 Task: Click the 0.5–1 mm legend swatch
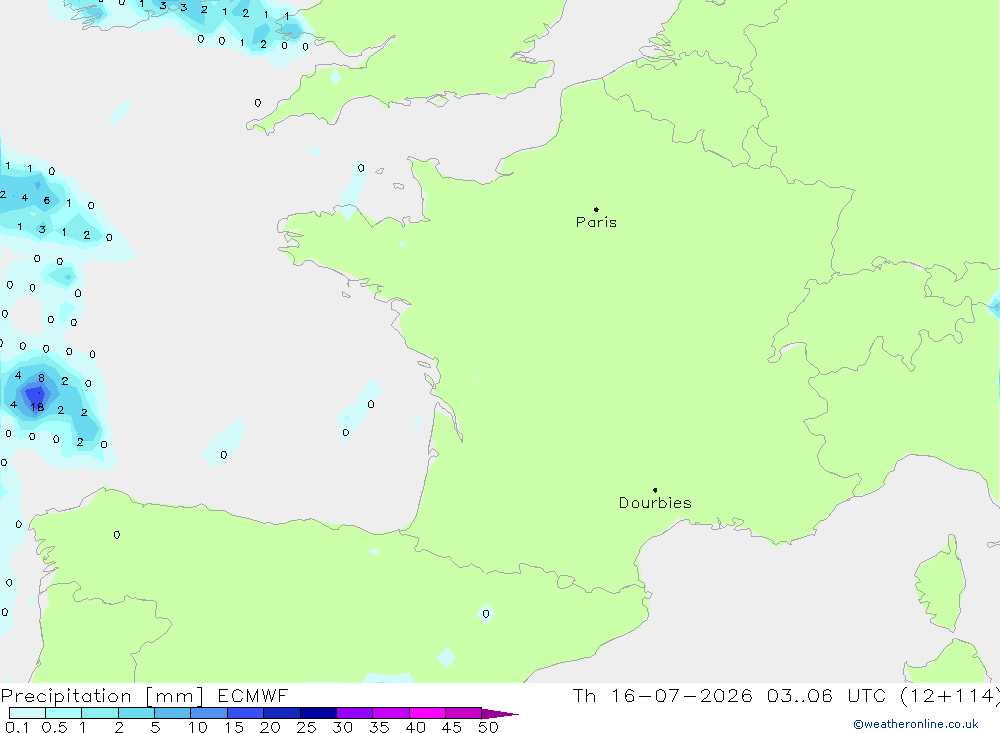tap(63, 713)
